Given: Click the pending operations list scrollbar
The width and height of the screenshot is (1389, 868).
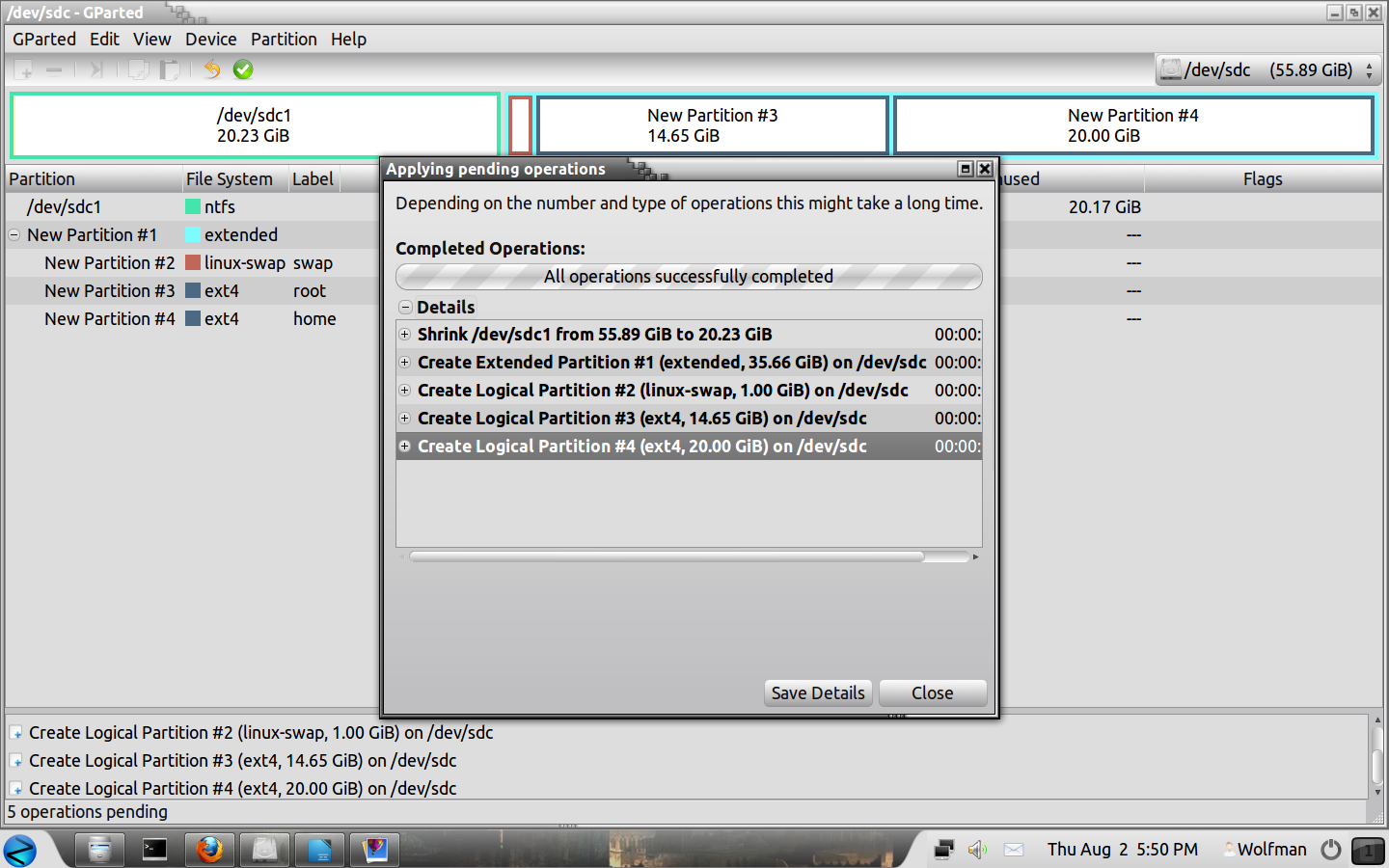Looking at the screenshot, I should 1377,756.
